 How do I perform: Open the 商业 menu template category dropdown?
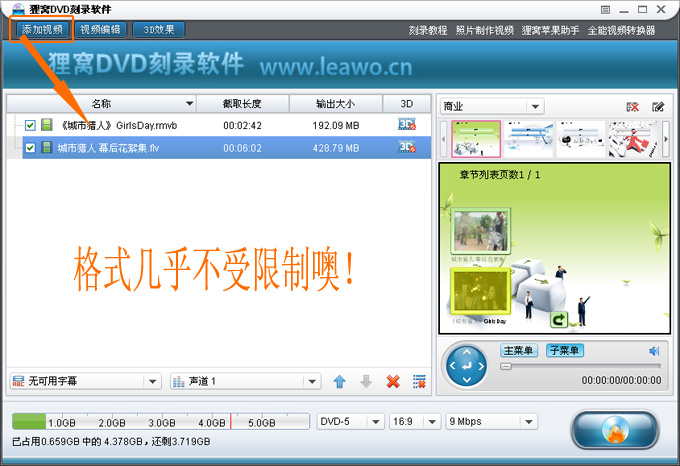point(492,106)
